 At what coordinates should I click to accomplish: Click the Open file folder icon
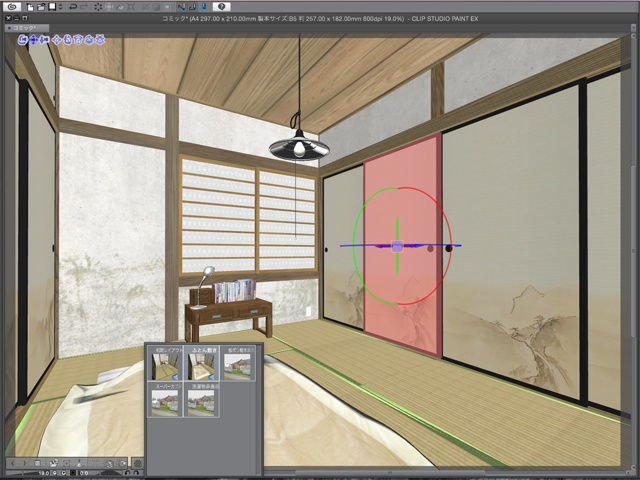(41, 7)
